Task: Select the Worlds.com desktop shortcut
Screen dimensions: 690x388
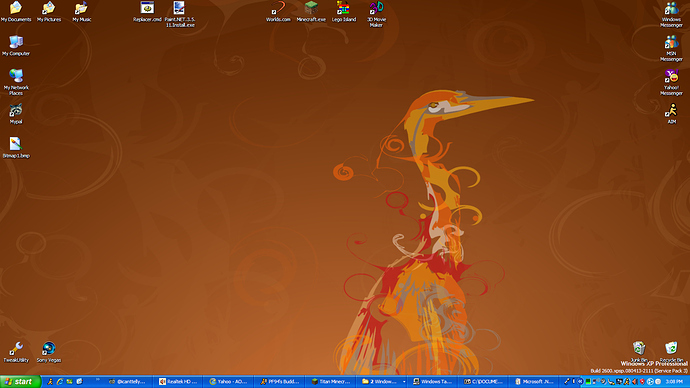Action: pos(278,11)
